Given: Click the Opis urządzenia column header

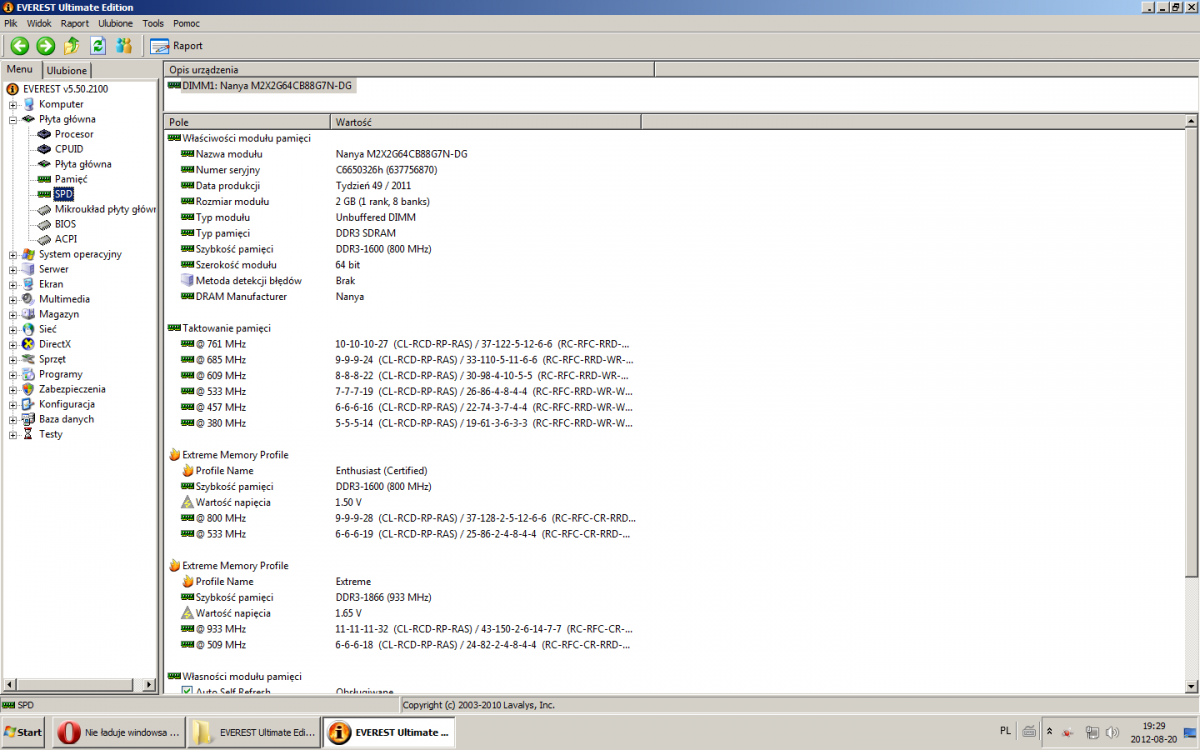Looking at the screenshot, I should coord(408,69).
